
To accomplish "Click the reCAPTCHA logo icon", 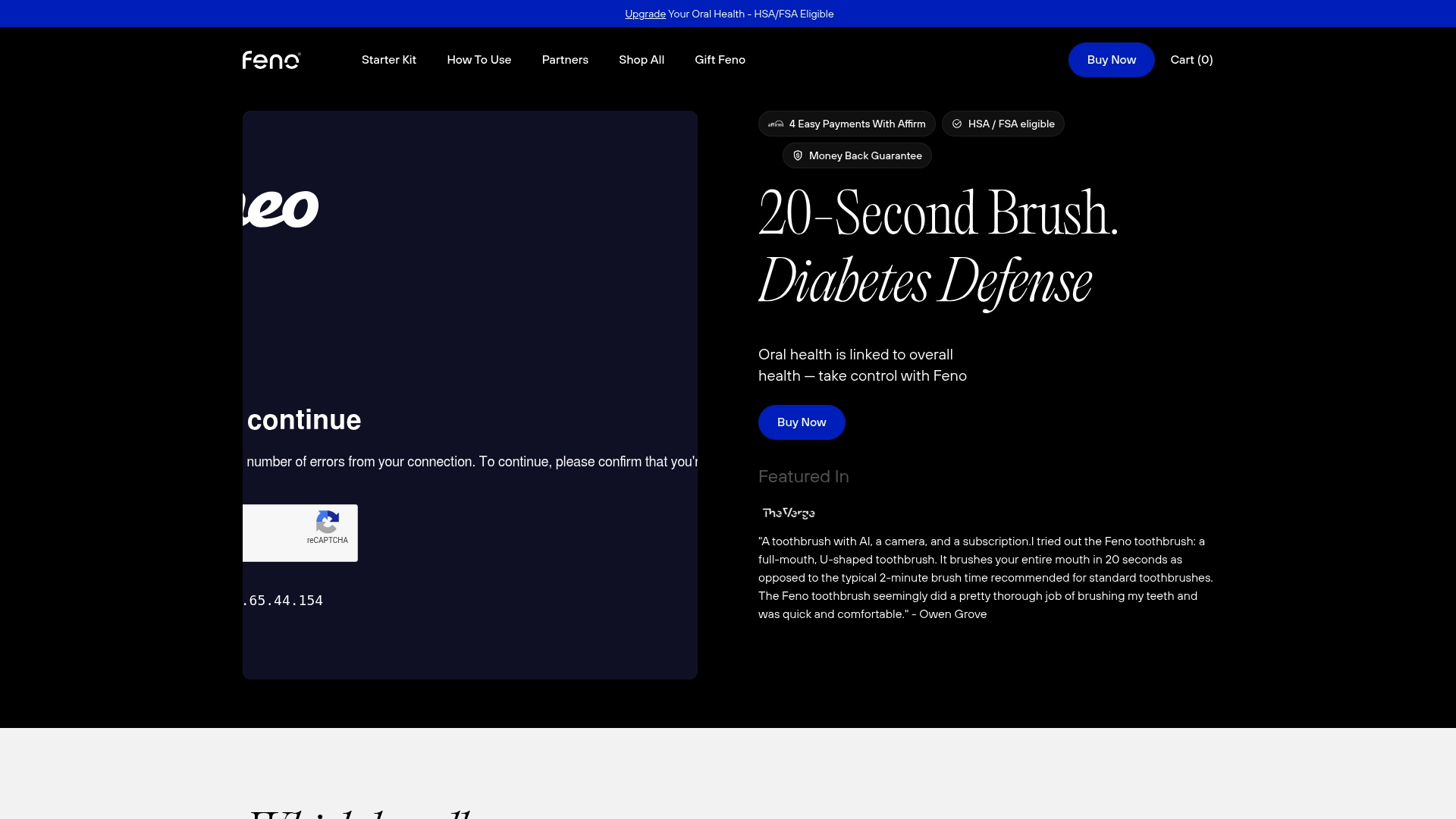I will point(328,522).
